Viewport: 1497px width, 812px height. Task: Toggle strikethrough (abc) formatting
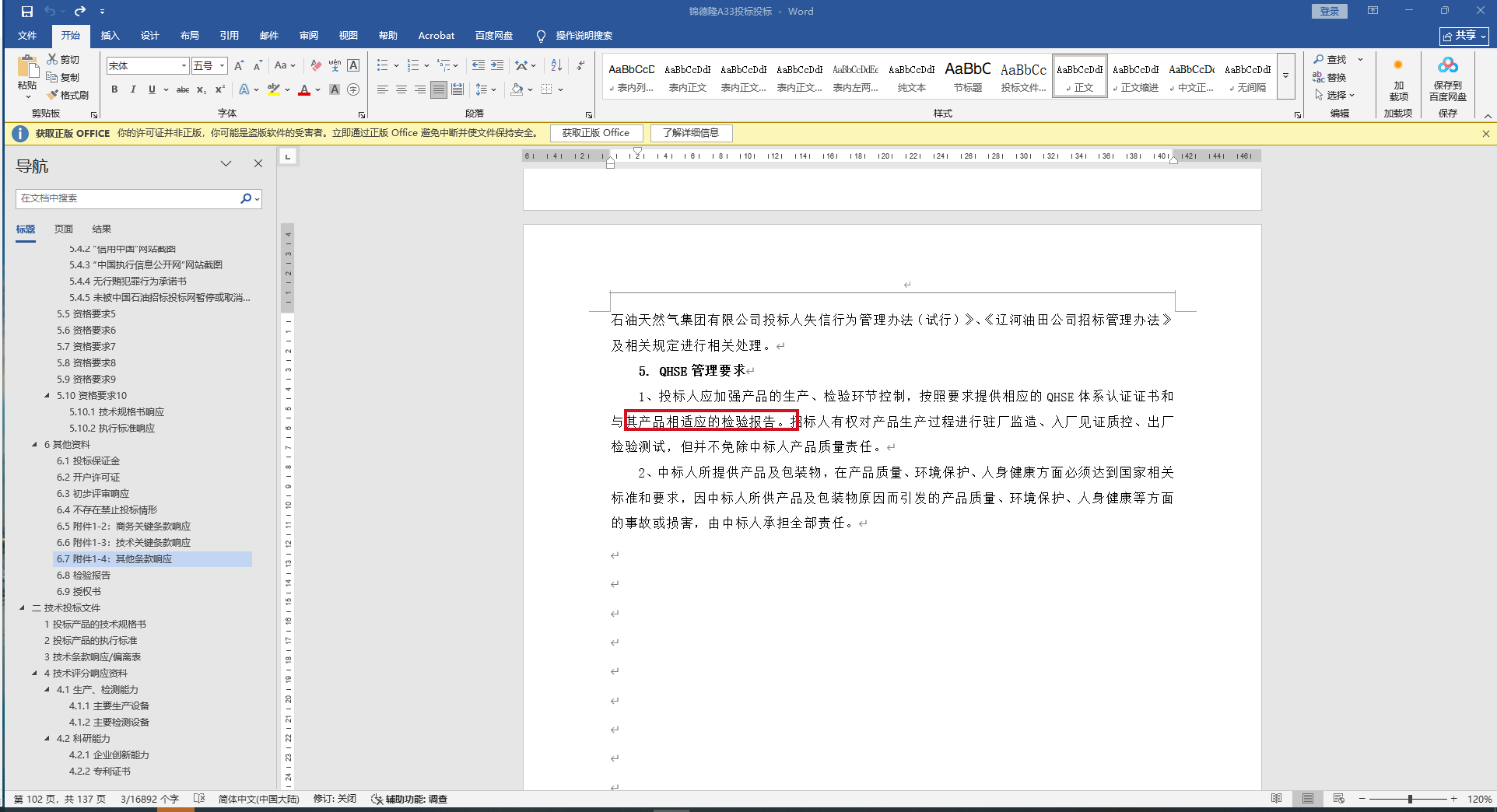click(x=183, y=89)
